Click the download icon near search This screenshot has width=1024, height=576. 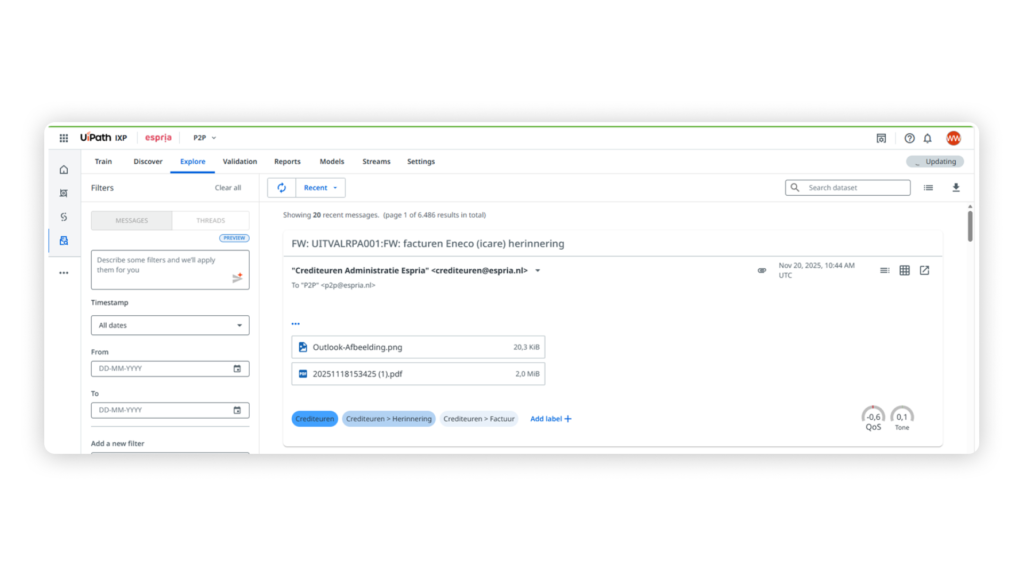click(955, 187)
